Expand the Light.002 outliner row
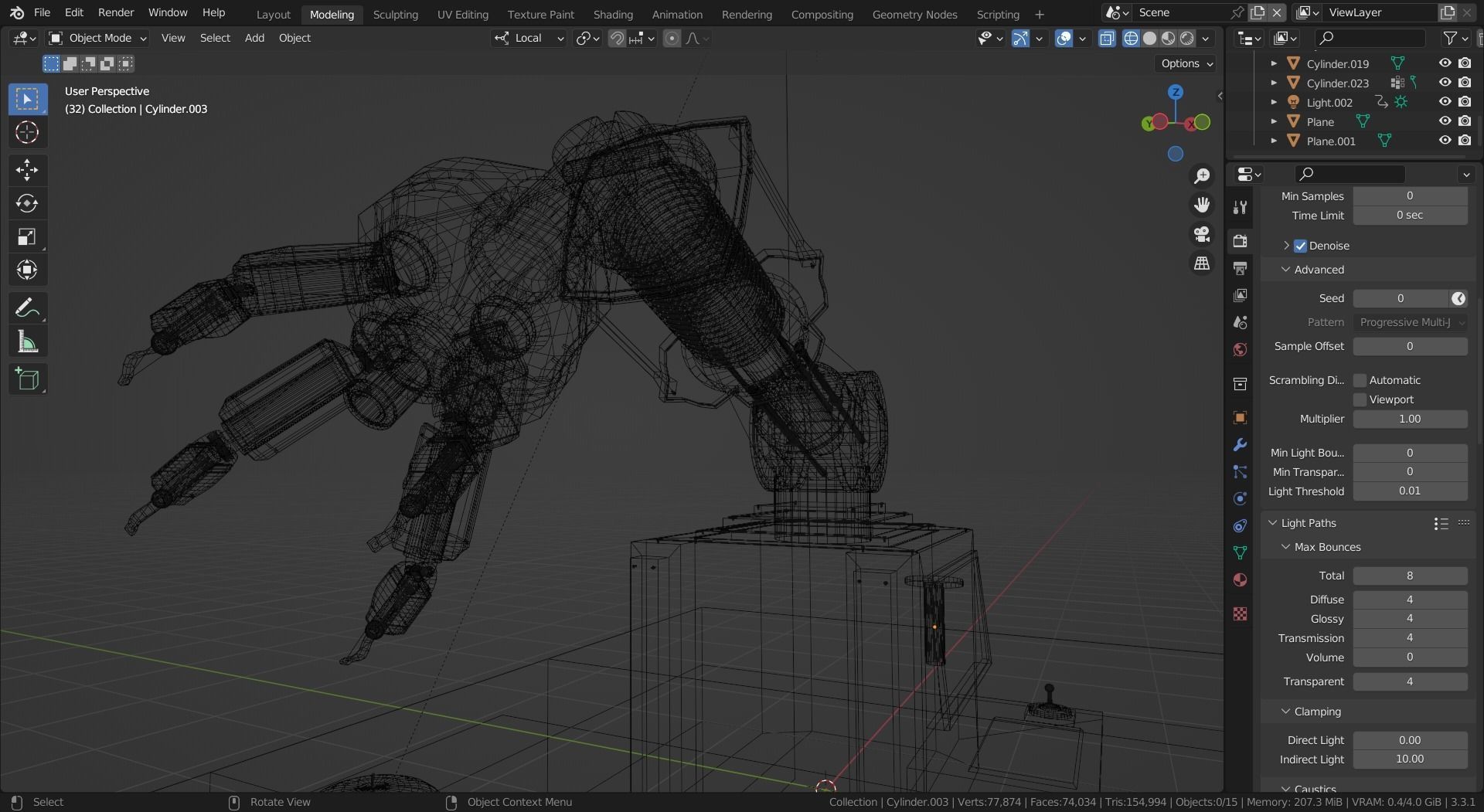 click(1274, 102)
